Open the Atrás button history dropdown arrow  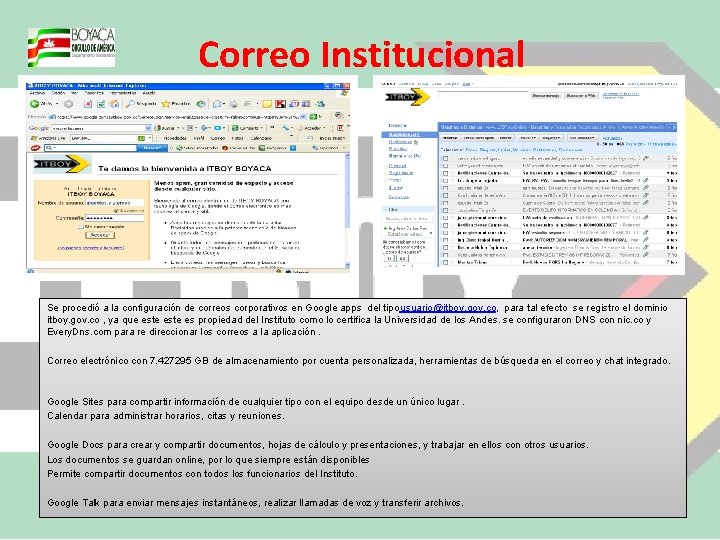click(x=57, y=104)
